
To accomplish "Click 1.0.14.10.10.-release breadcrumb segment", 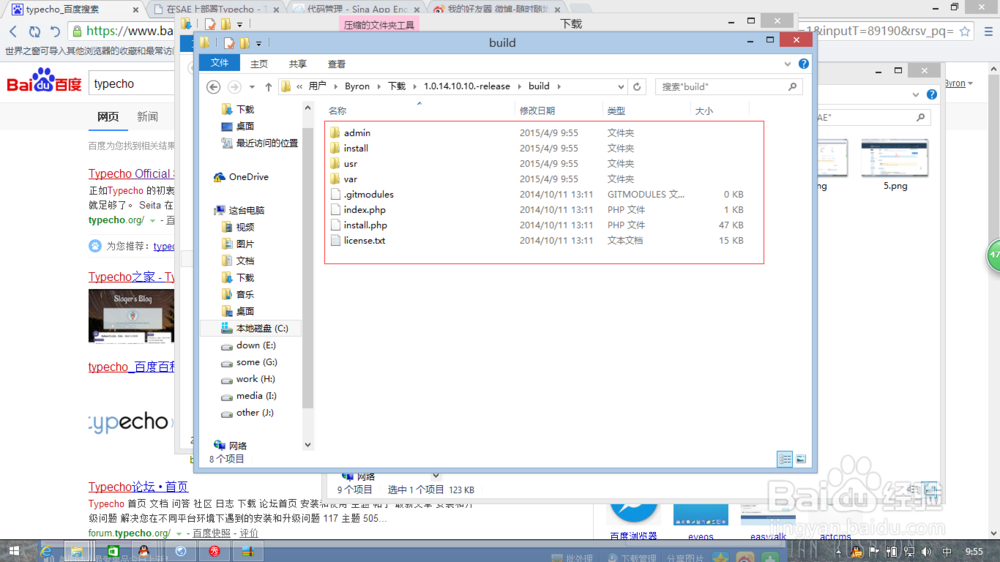I will point(467,87).
